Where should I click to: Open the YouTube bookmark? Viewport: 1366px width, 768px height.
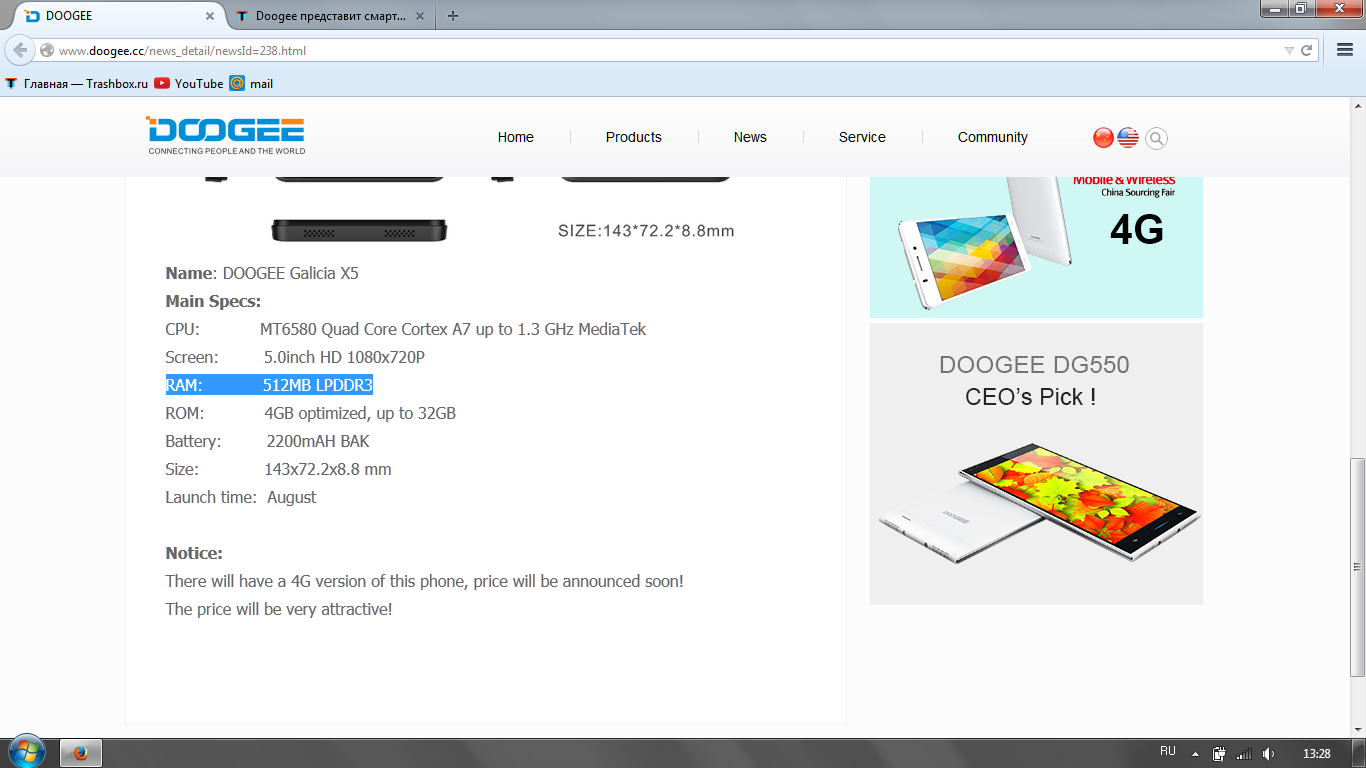pos(188,83)
